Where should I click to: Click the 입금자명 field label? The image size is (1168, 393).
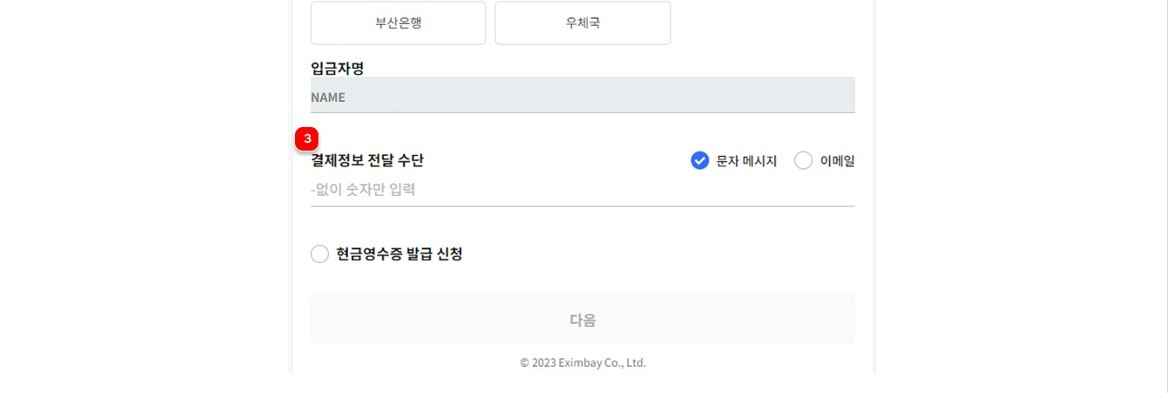coord(337,68)
